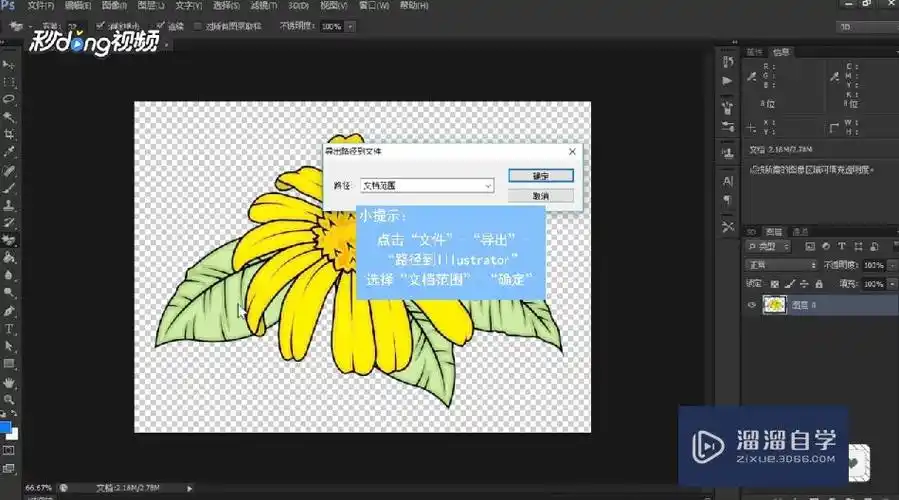Enable the 对所有图层取样 checkbox
Viewport: 899px width, 500px height.
(198, 25)
